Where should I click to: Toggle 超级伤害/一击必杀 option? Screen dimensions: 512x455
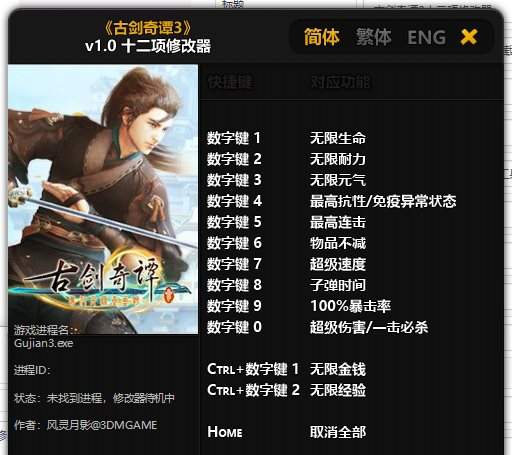(x=369, y=327)
